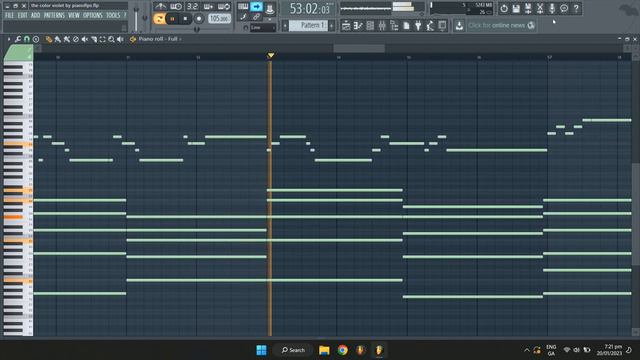
Task: Click the one-click audio recording microphone
Action: coord(552,8)
